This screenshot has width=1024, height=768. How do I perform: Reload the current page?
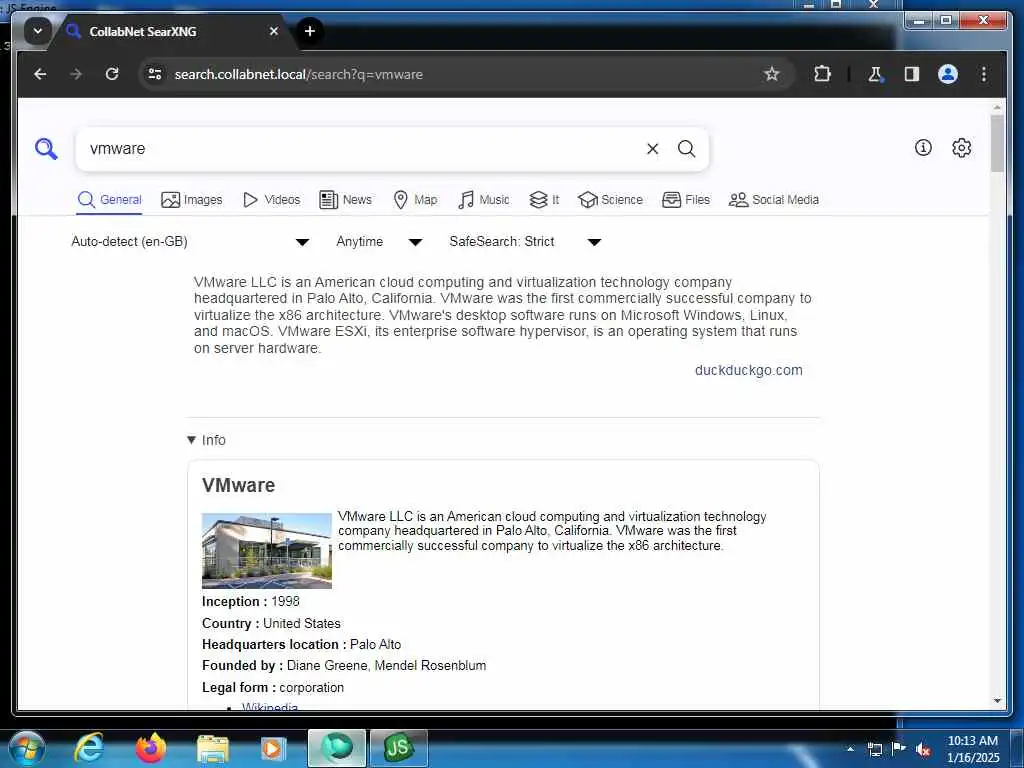pyautogui.click(x=112, y=74)
